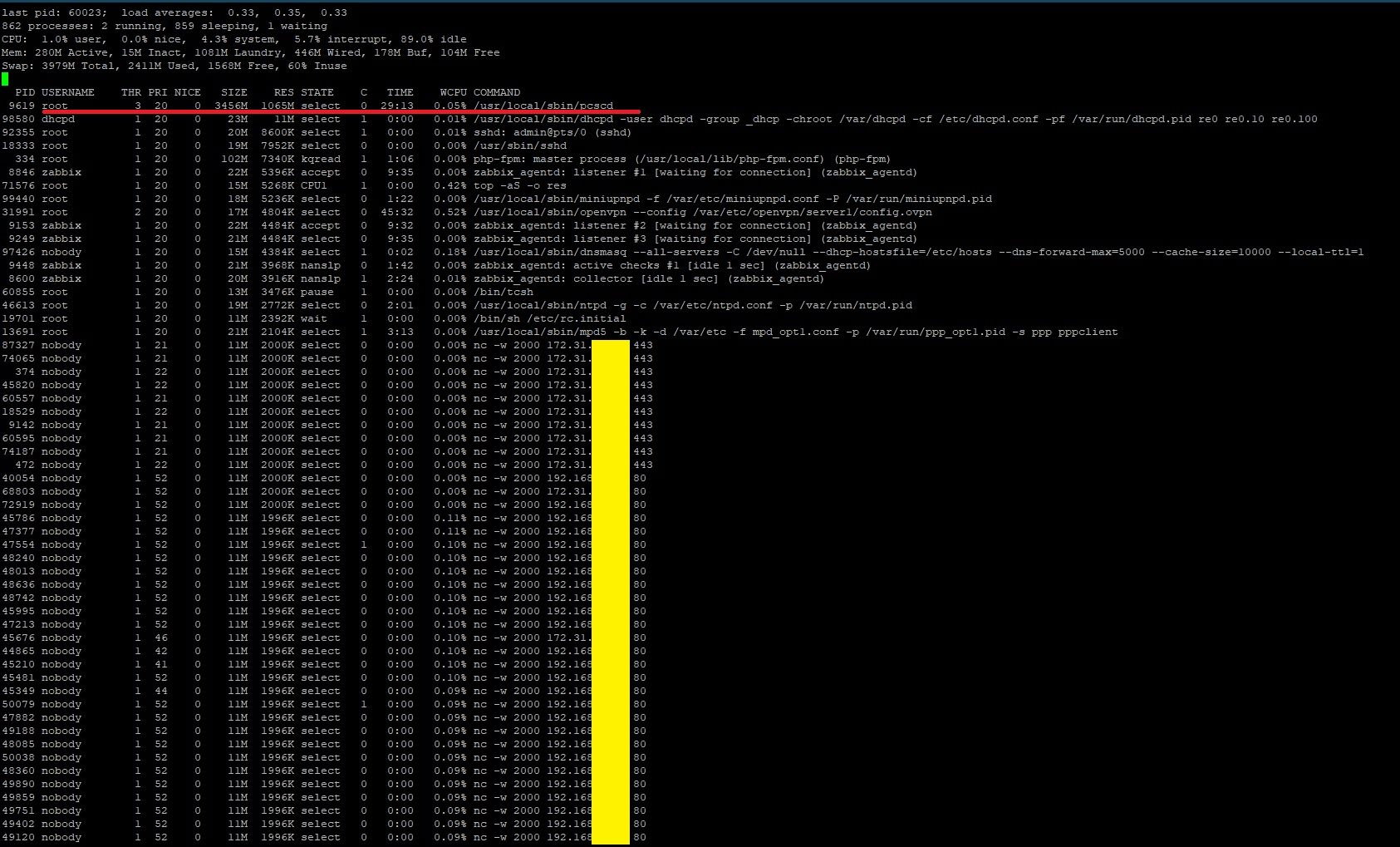
Task: Click the load averages summary line
Action: (174, 12)
